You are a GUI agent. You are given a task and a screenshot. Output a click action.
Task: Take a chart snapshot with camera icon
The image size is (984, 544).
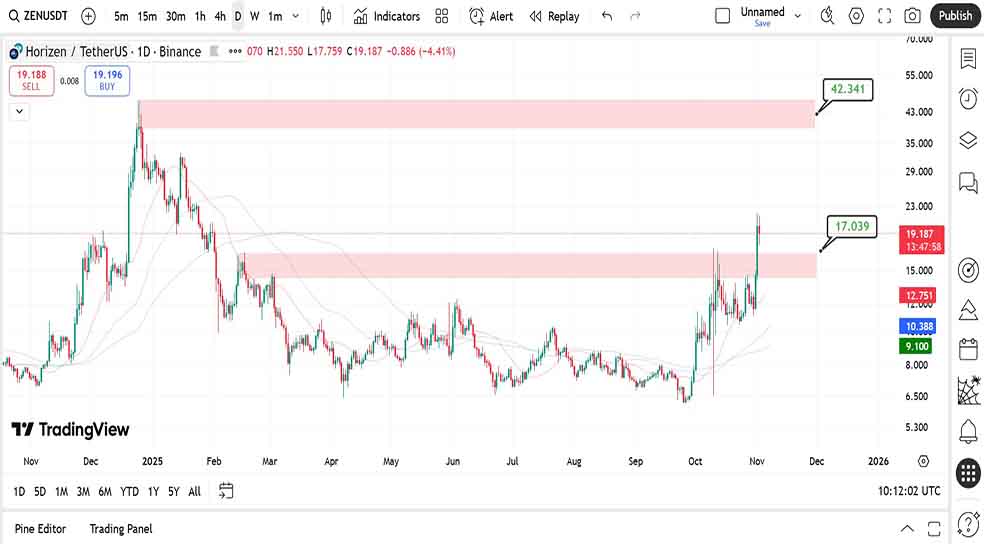(x=912, y=16)
